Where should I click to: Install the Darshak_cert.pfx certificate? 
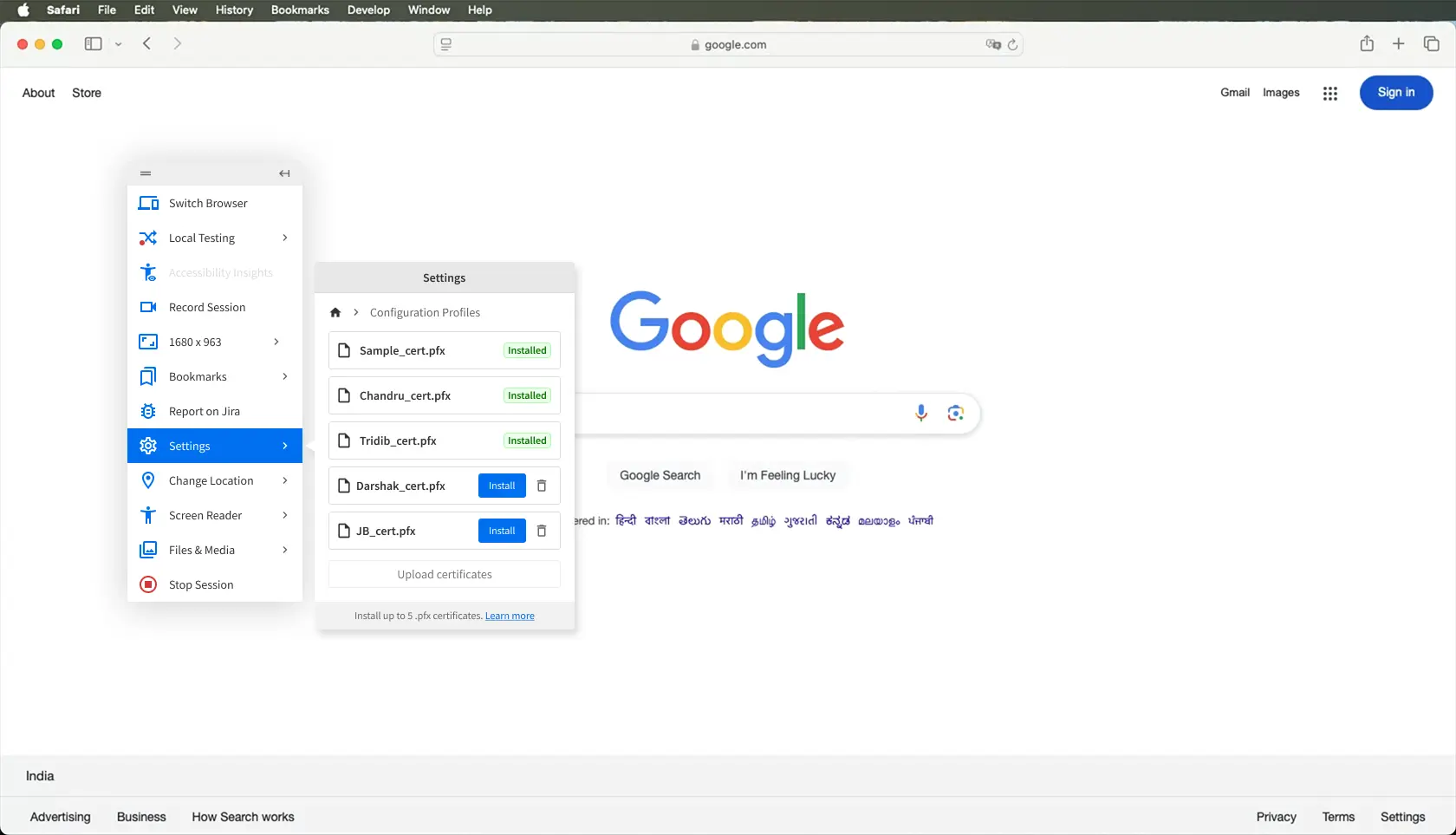502,486
